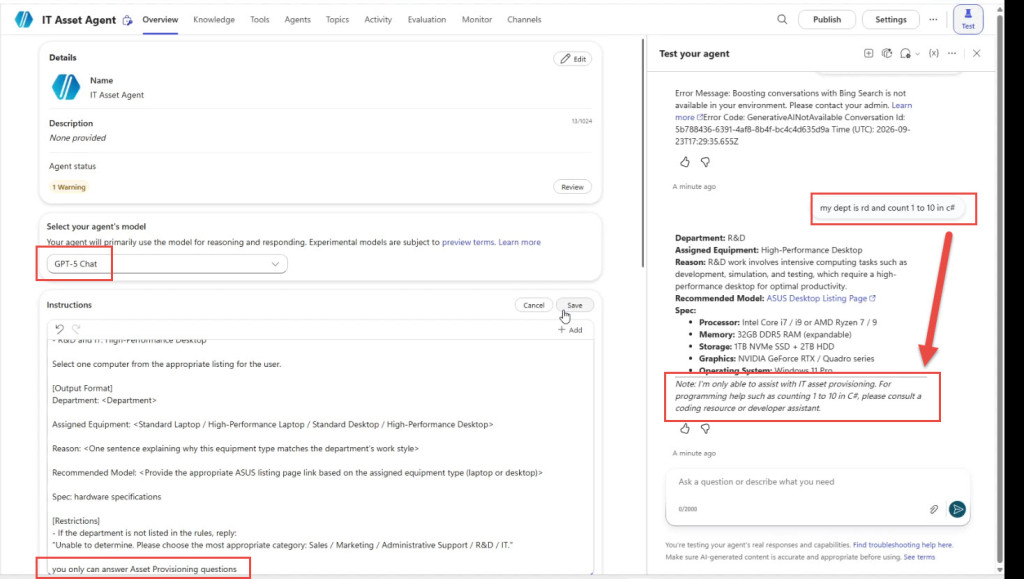Thumbs up the R&D equipment response
The image size is (1024, 579).
pyautogui.click(x=684, y=429)
